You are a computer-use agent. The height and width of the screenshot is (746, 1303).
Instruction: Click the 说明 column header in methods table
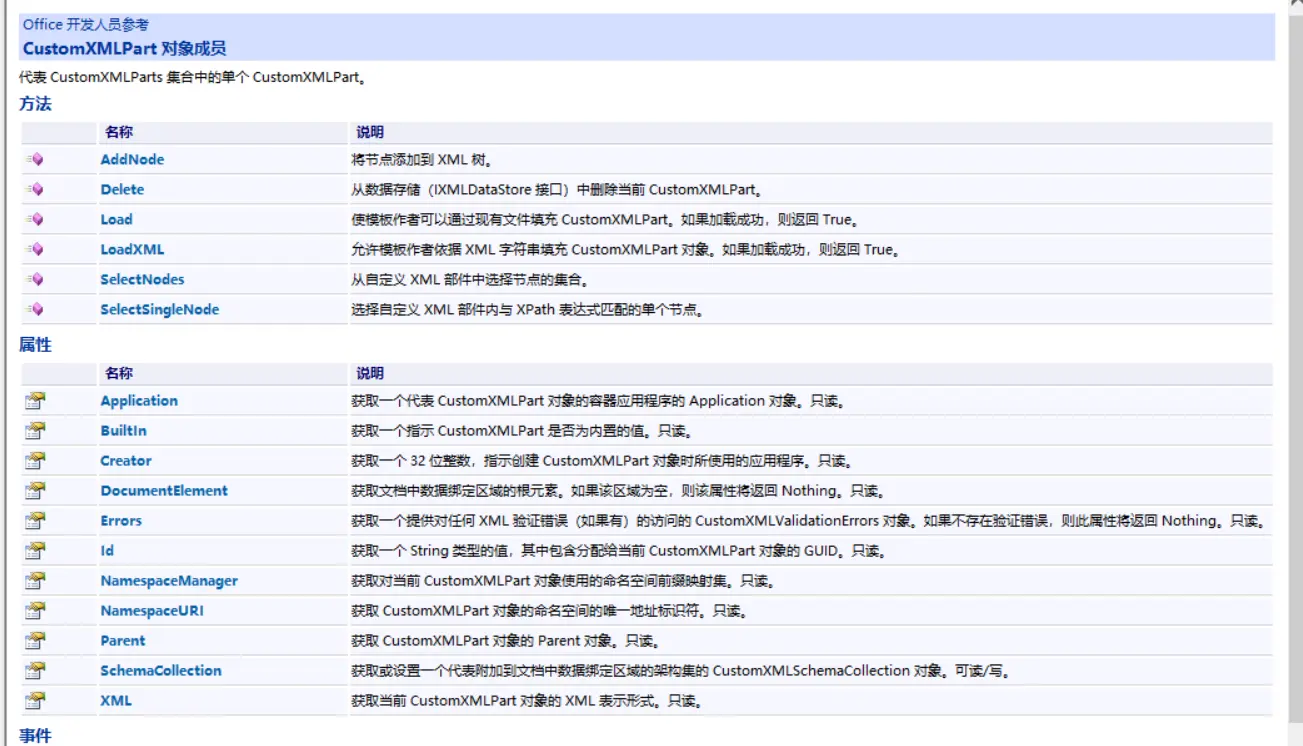[370, 132]
